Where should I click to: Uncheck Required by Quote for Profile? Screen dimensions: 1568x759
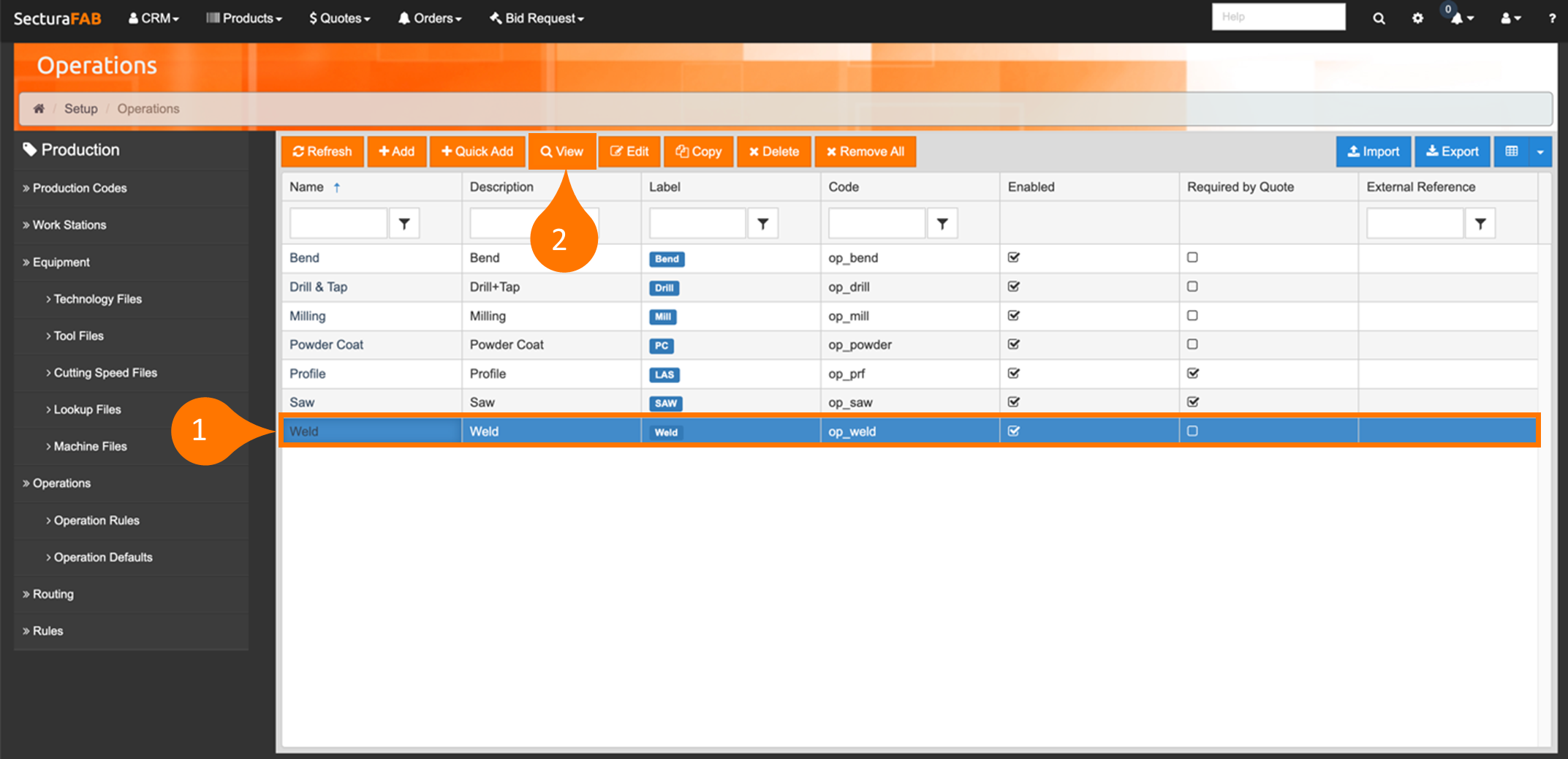point(1192,374)
